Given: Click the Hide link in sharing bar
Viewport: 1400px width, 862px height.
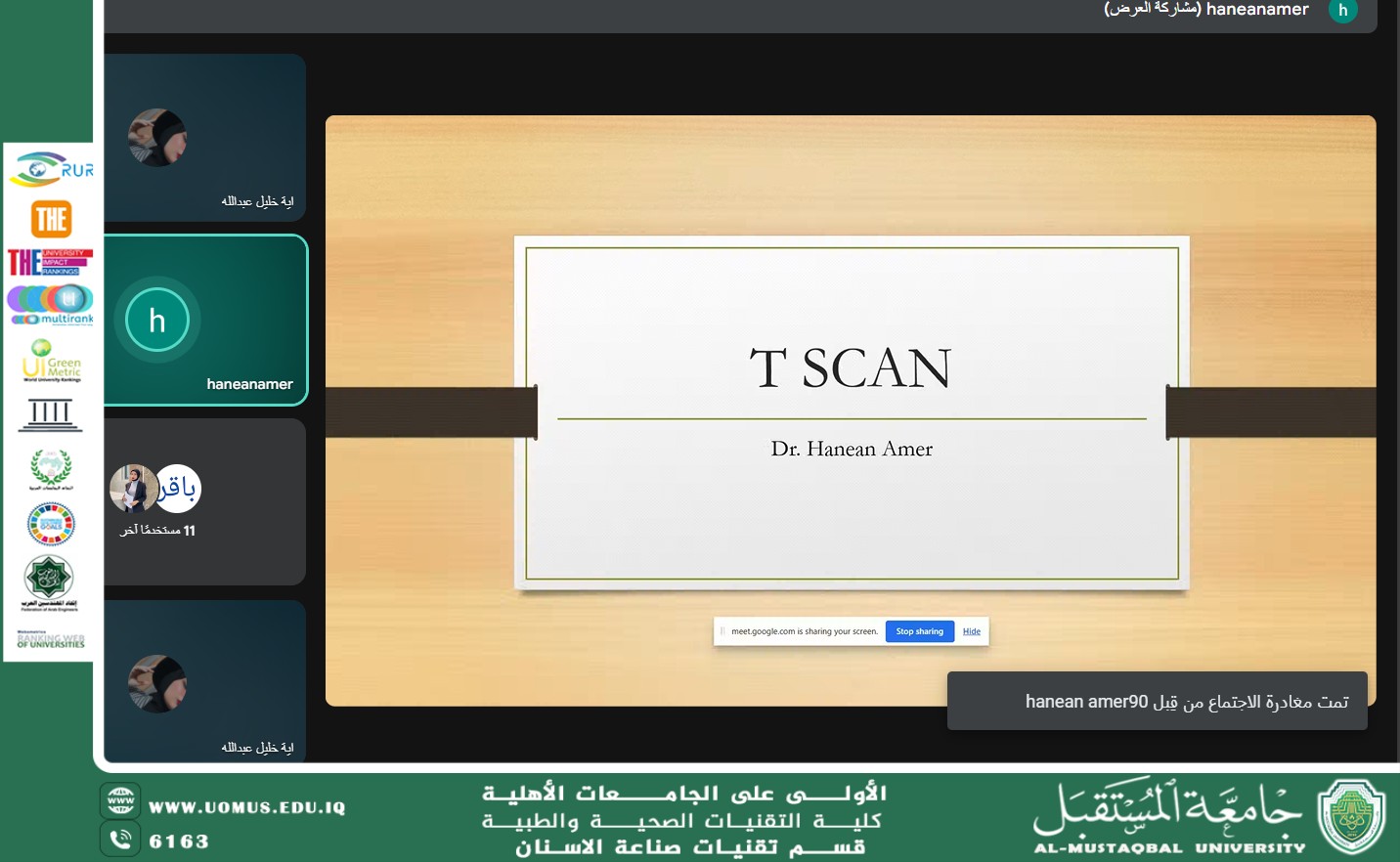Looking at the screenshot, I should tap(971, 631).
